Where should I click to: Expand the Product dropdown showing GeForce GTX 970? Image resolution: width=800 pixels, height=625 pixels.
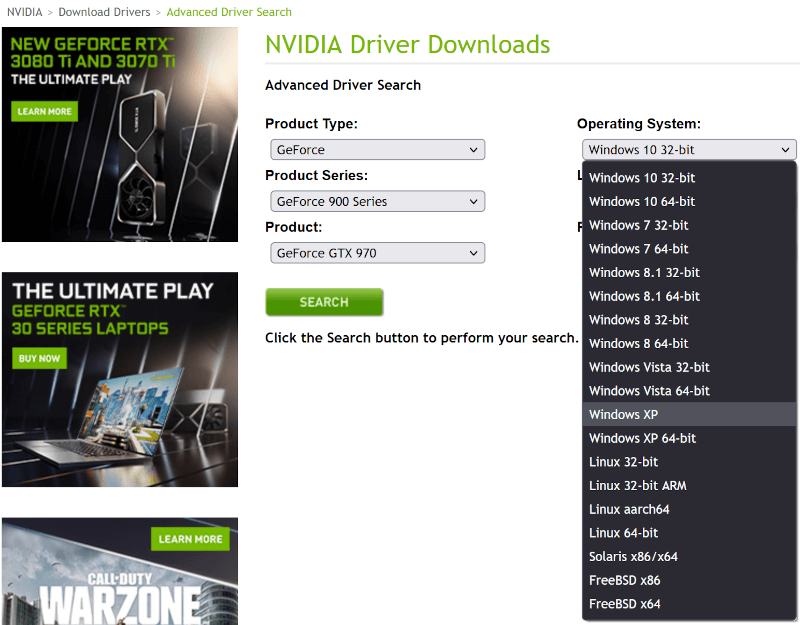click(377, 253)
